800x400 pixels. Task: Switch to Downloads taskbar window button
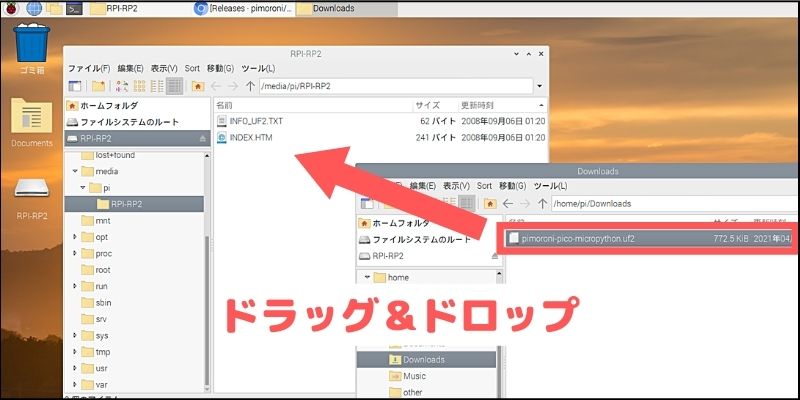[x=347, y=8]
